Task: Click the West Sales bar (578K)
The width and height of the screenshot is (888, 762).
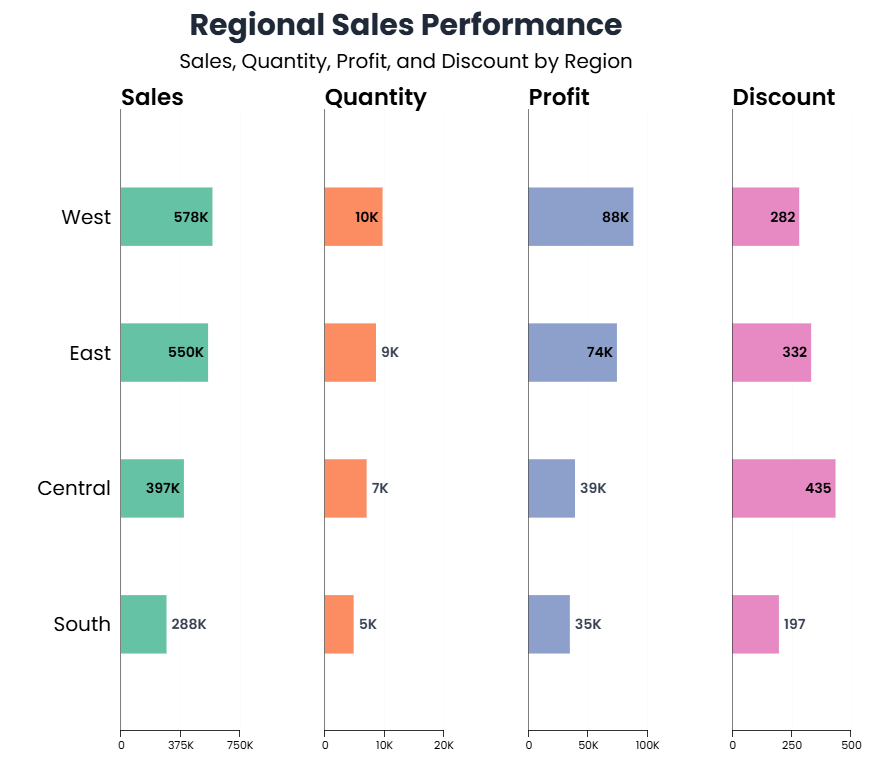Action: 166,217
